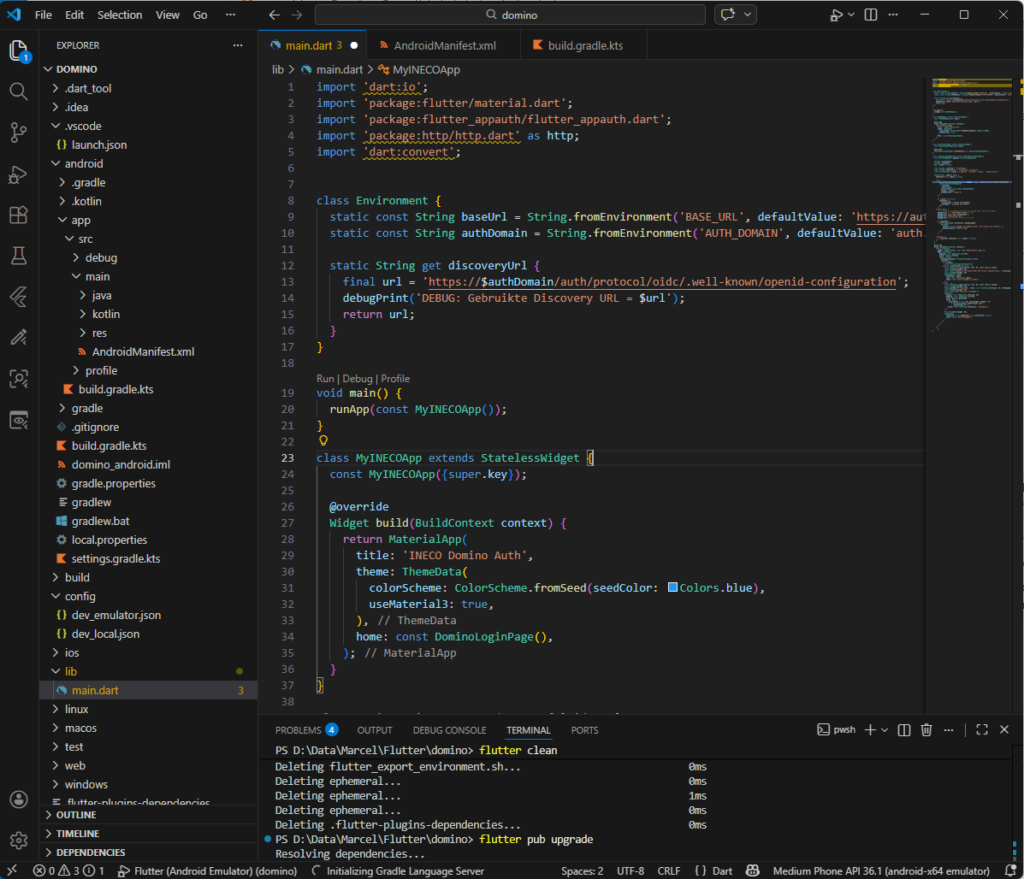
Task: Open the Extensions view
Action: point(18,215)
